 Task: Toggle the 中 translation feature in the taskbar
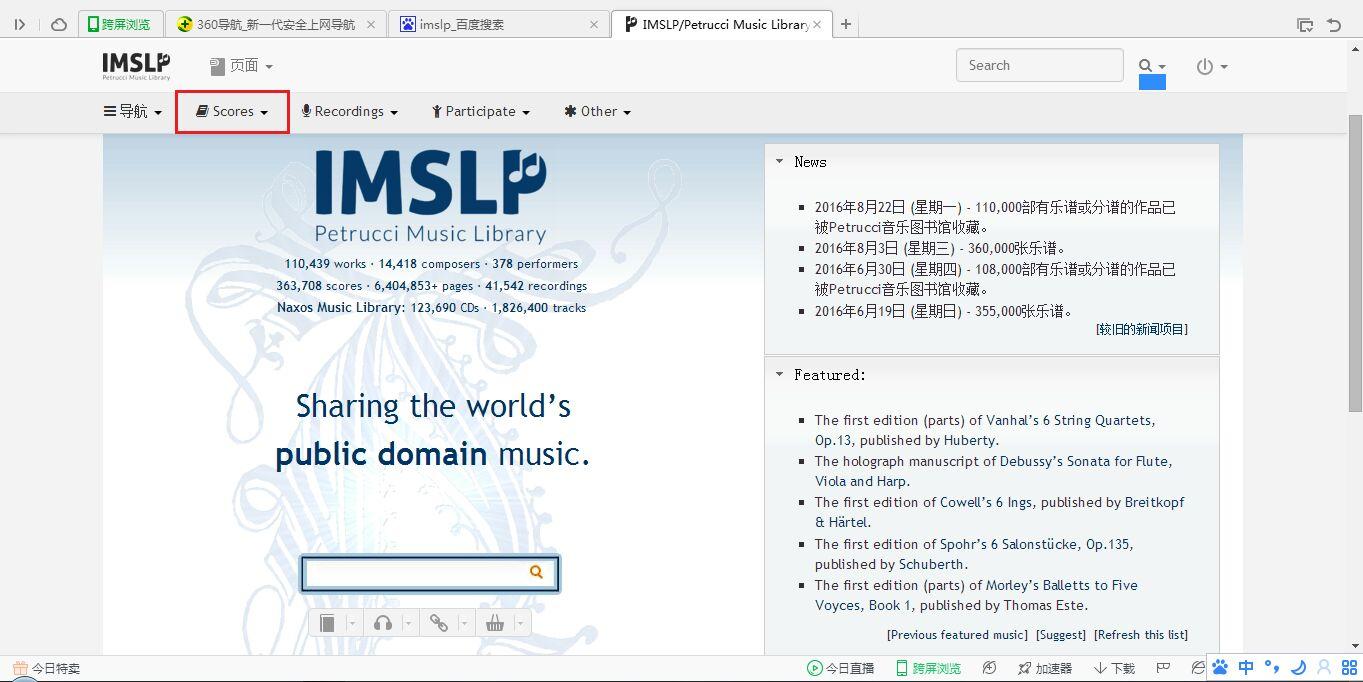pos(1246,667)
